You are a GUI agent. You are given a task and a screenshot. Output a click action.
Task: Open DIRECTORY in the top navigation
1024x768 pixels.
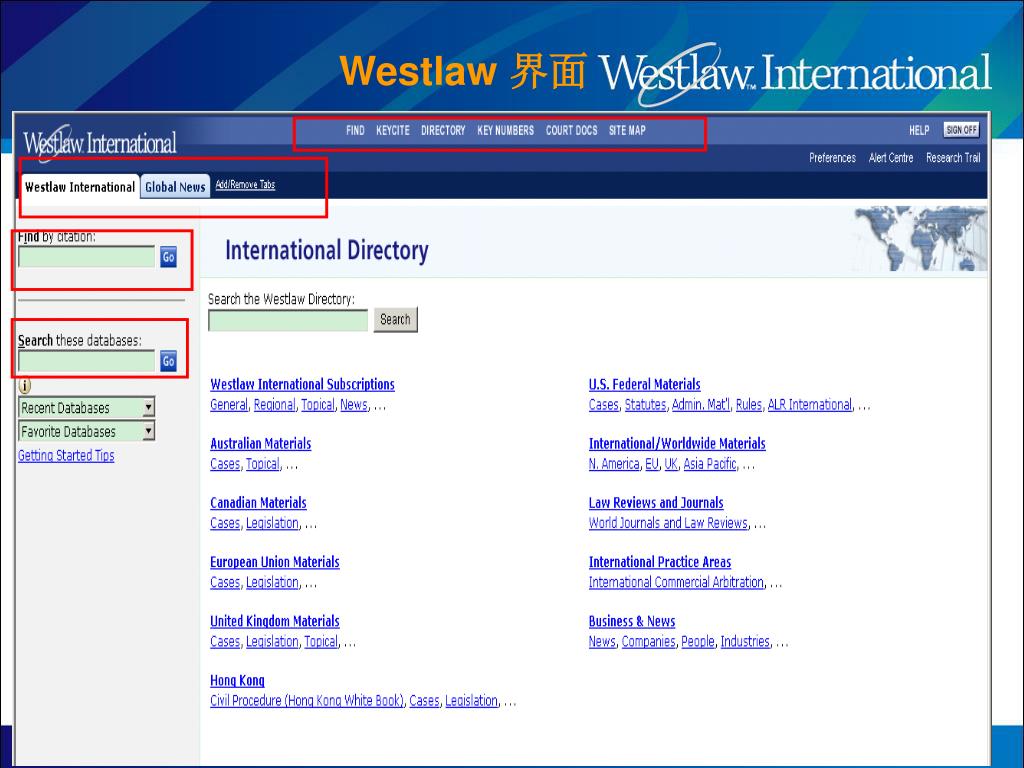pos(443,131)
